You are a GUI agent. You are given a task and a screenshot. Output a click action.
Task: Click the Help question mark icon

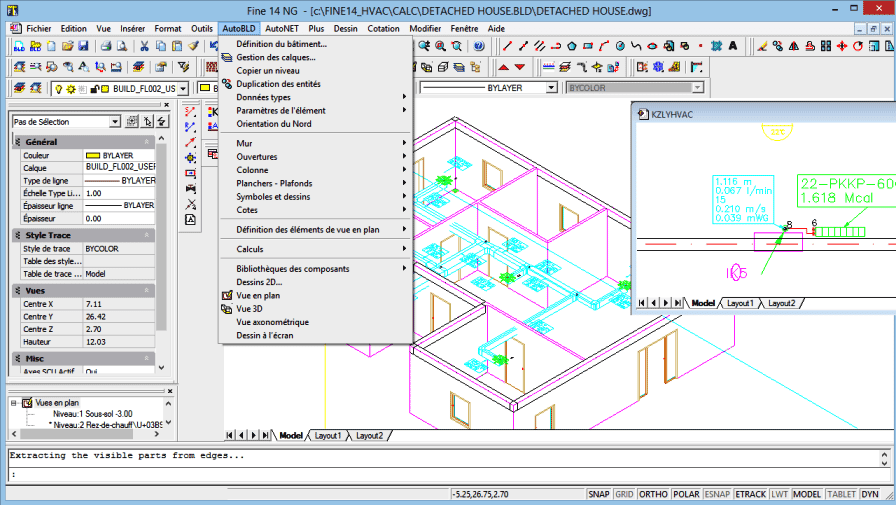[479, 46]
